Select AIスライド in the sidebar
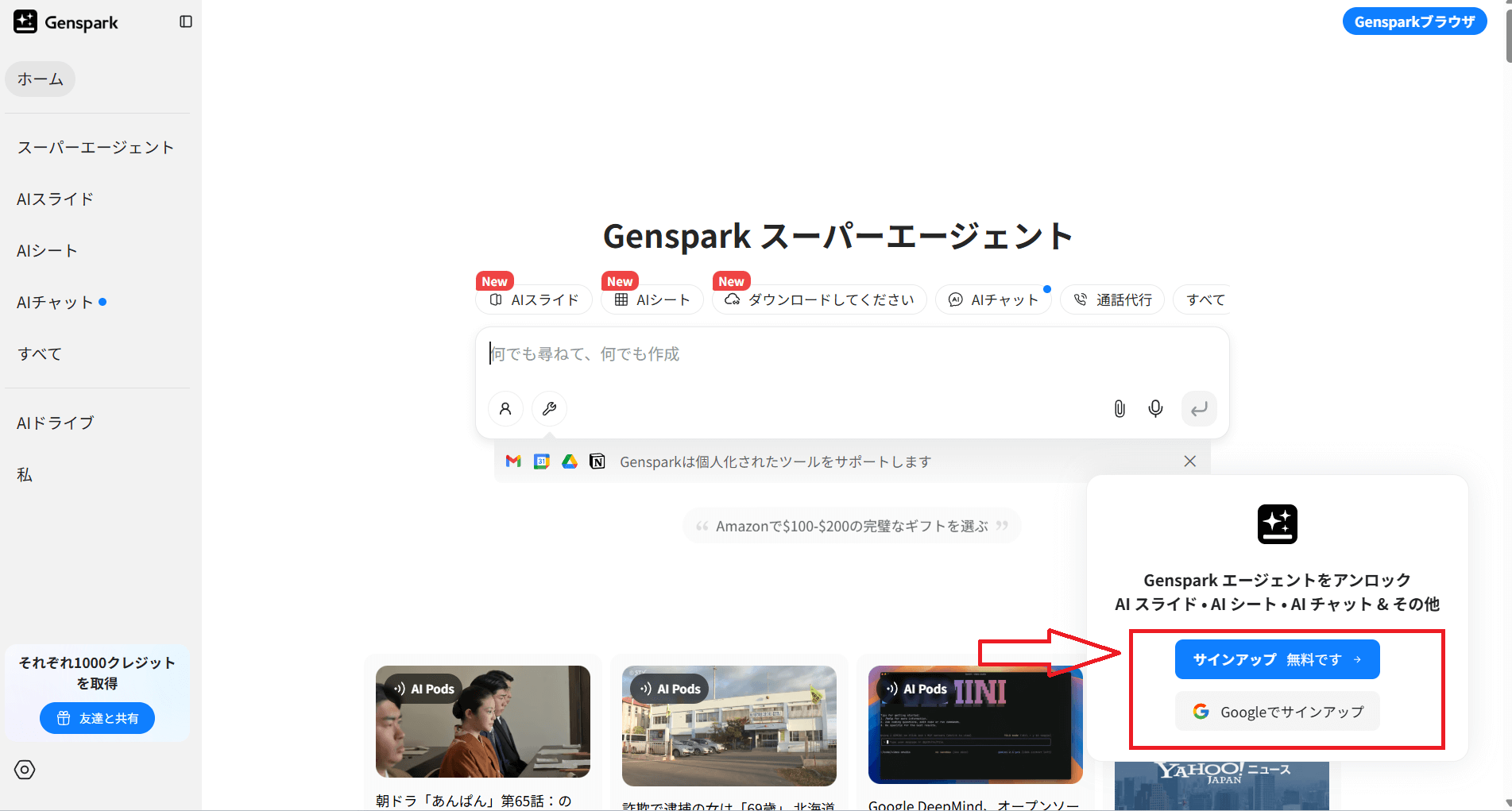The height and width of the screenshot is (811, 1512). click(x=56, y=199)
